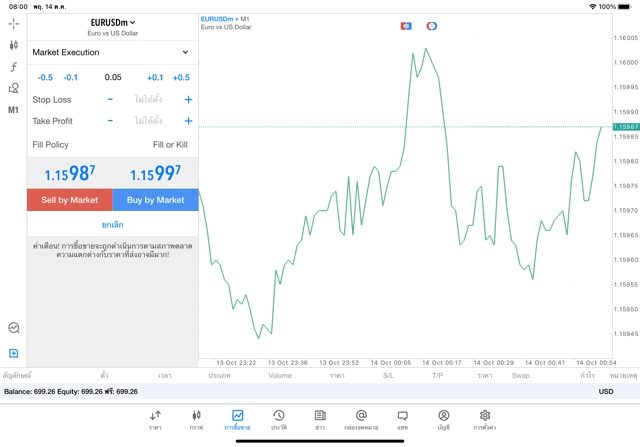Tap the 1.15997 buy price quote
The height and width of the screenshot is (447, 640).
(156, 173)
